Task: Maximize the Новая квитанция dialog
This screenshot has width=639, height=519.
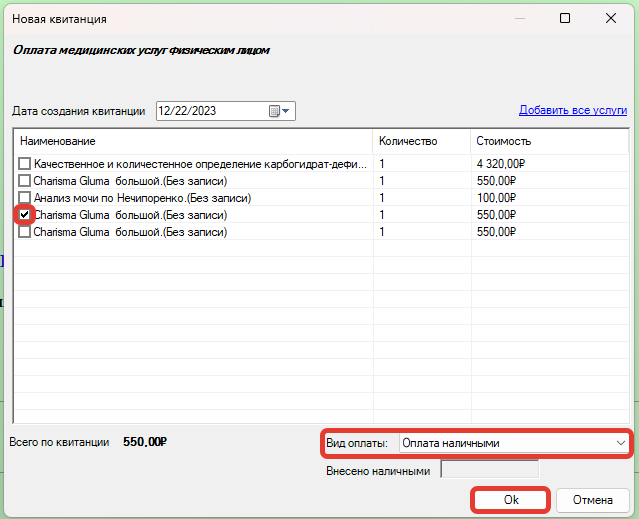Action: pos(565,18)
